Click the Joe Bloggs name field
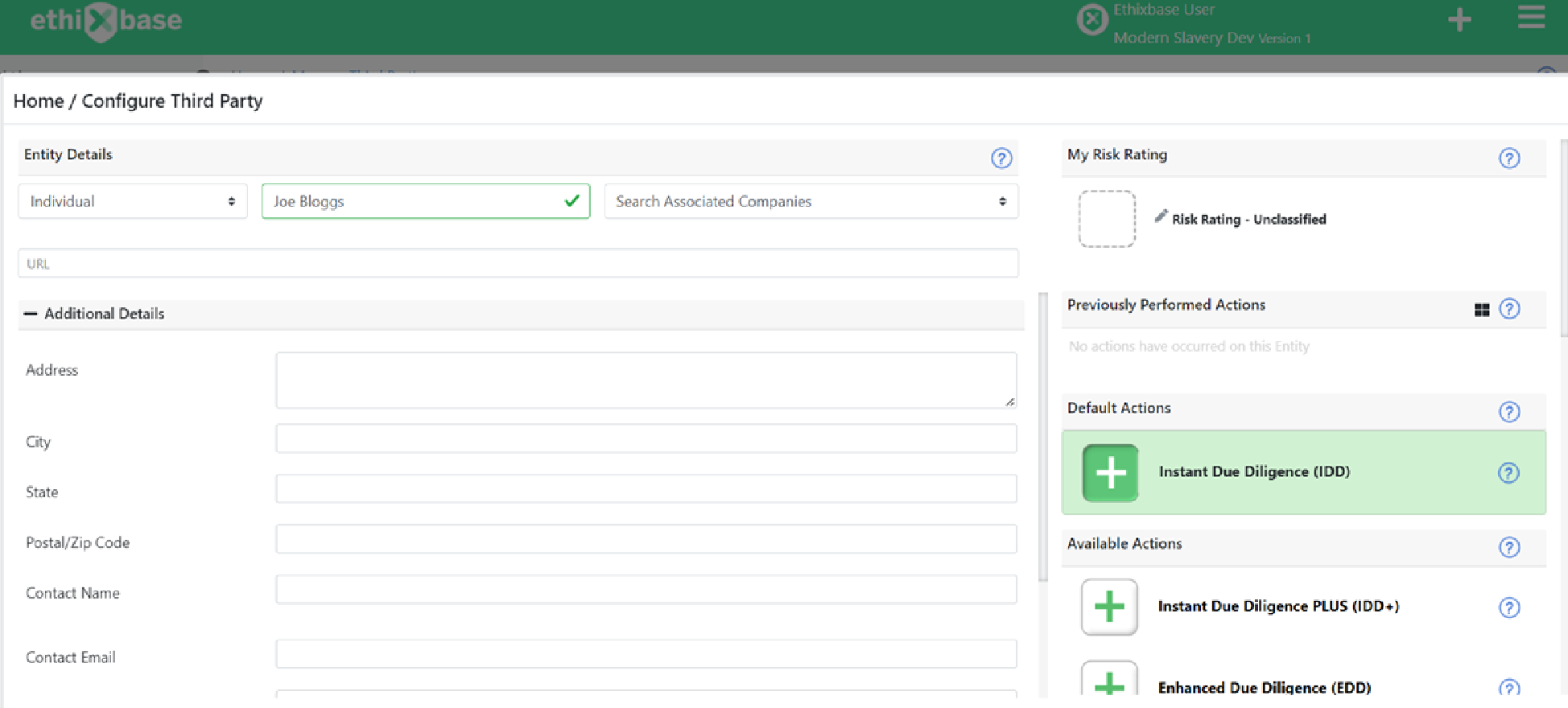 (426, 201)
